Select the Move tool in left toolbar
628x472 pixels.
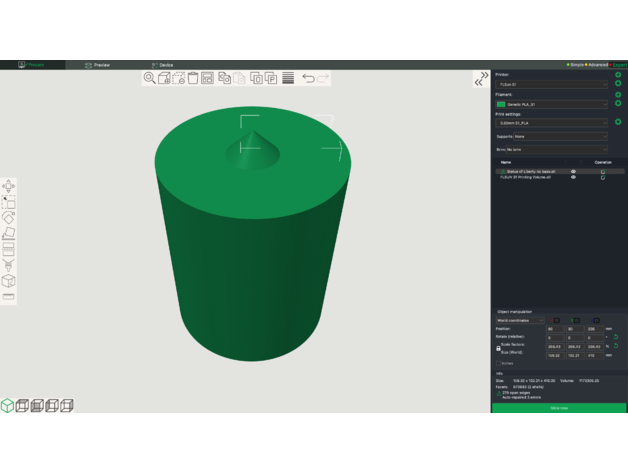[x=9, y=186]
